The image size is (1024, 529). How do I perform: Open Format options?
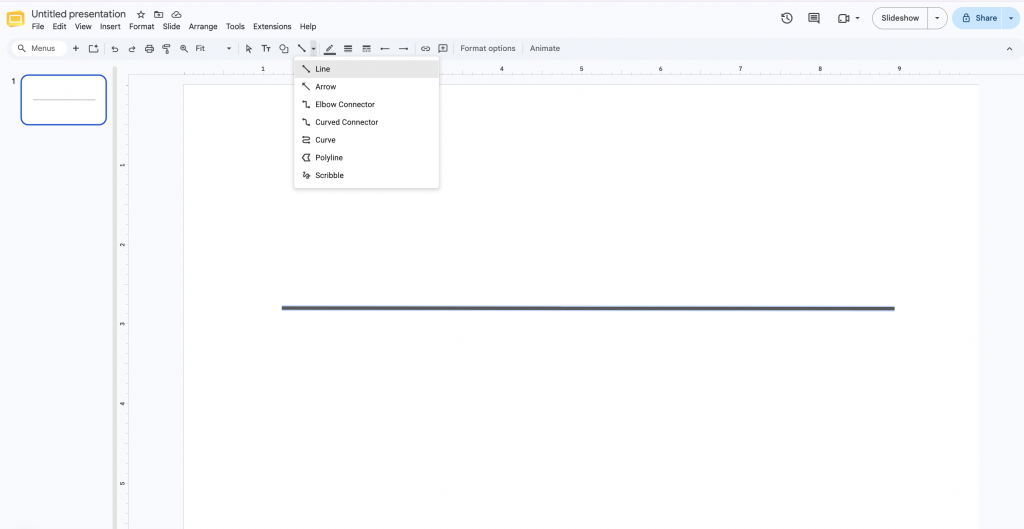tap(488, 48)
